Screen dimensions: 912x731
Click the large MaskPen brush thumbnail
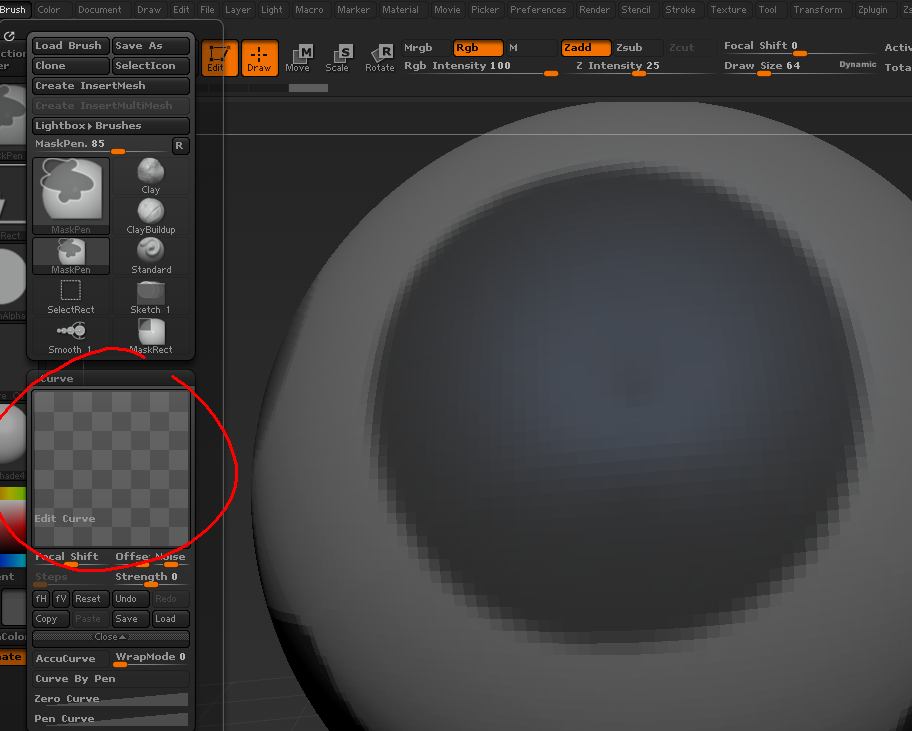pyautogui.click(x=70, y=196)
